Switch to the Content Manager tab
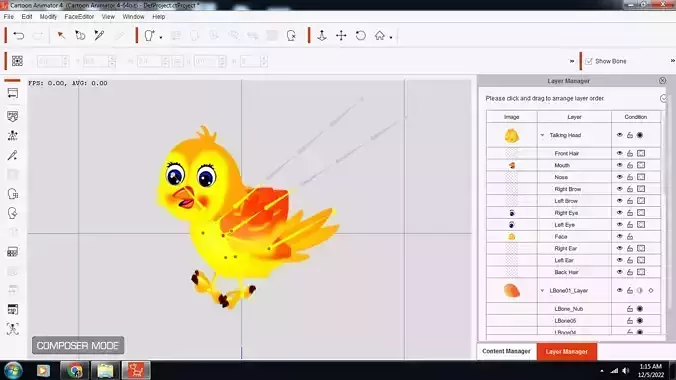The image size is (676, 380). pyautogui.click(x=507, y=352)
